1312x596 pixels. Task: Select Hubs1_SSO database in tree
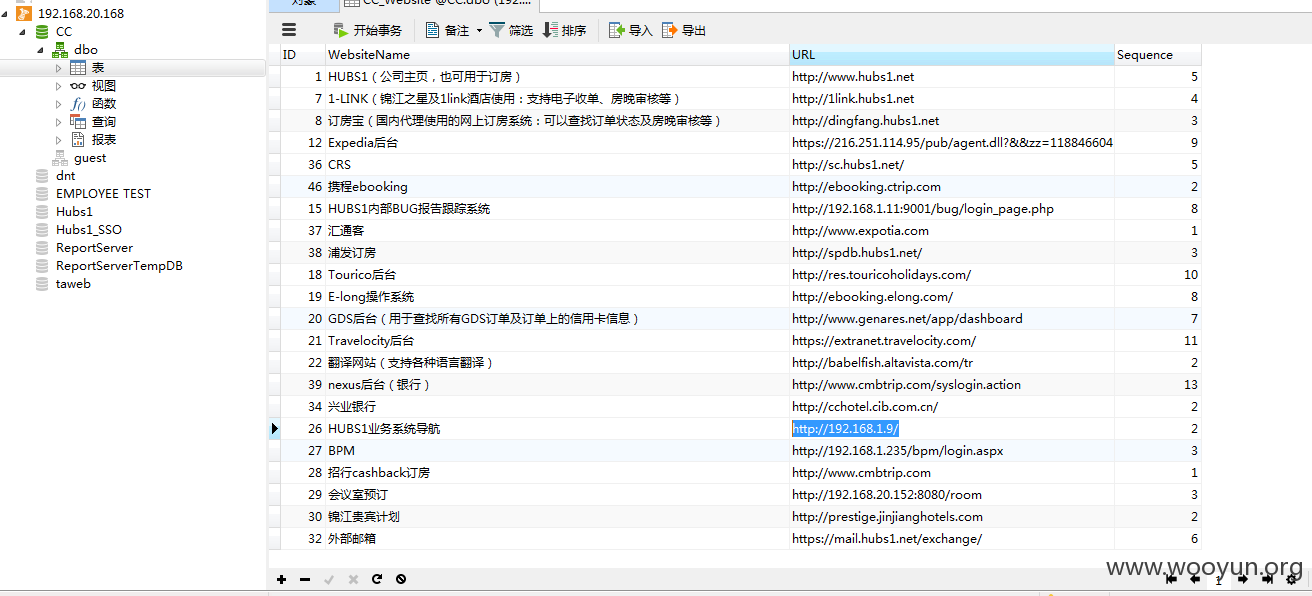(x=89, y=230)
